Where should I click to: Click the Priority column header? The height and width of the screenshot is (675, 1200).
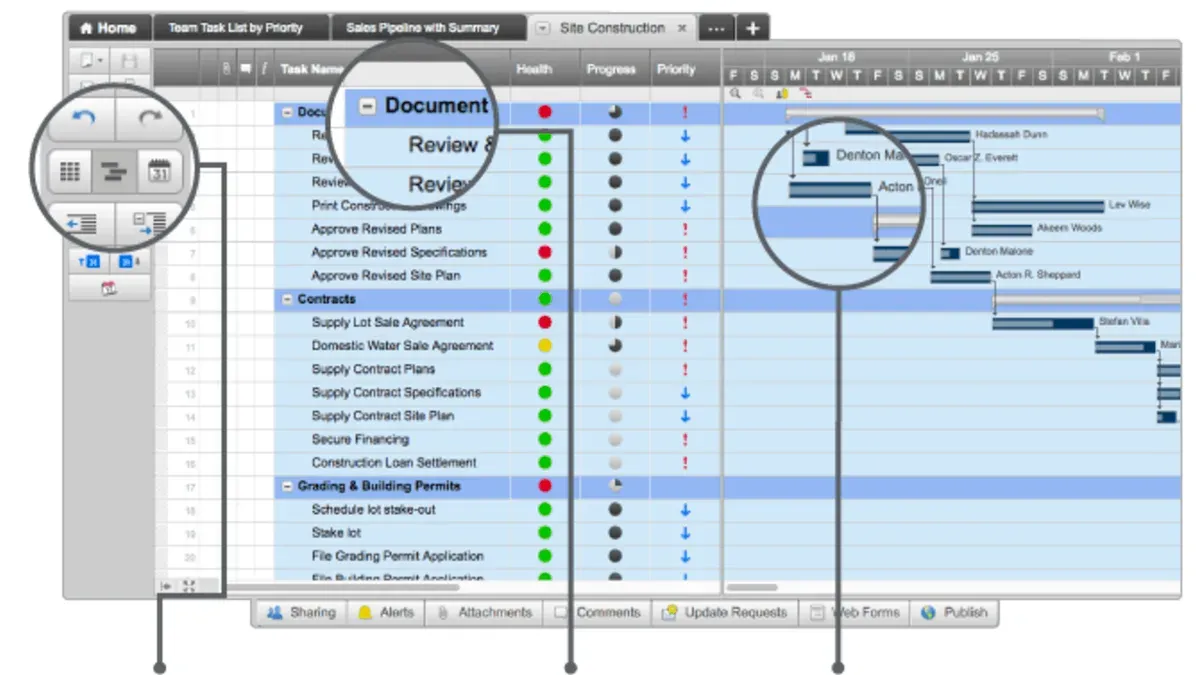[685, 69]
